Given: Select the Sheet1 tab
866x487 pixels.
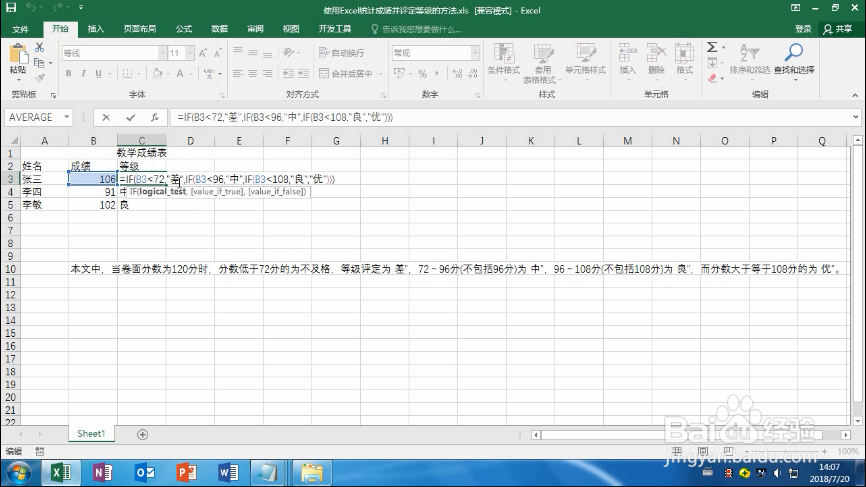Looking at the screenshot, I should pyautogui.click(x=91, y=434).
